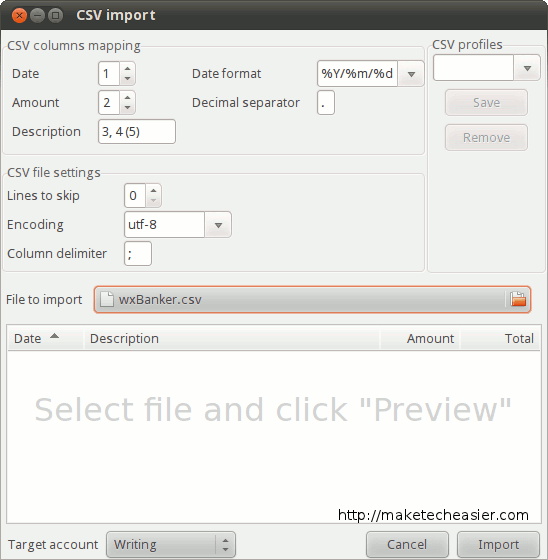548x560 pixels.
Task: Click the Cancel button
Action: [407, 545]
